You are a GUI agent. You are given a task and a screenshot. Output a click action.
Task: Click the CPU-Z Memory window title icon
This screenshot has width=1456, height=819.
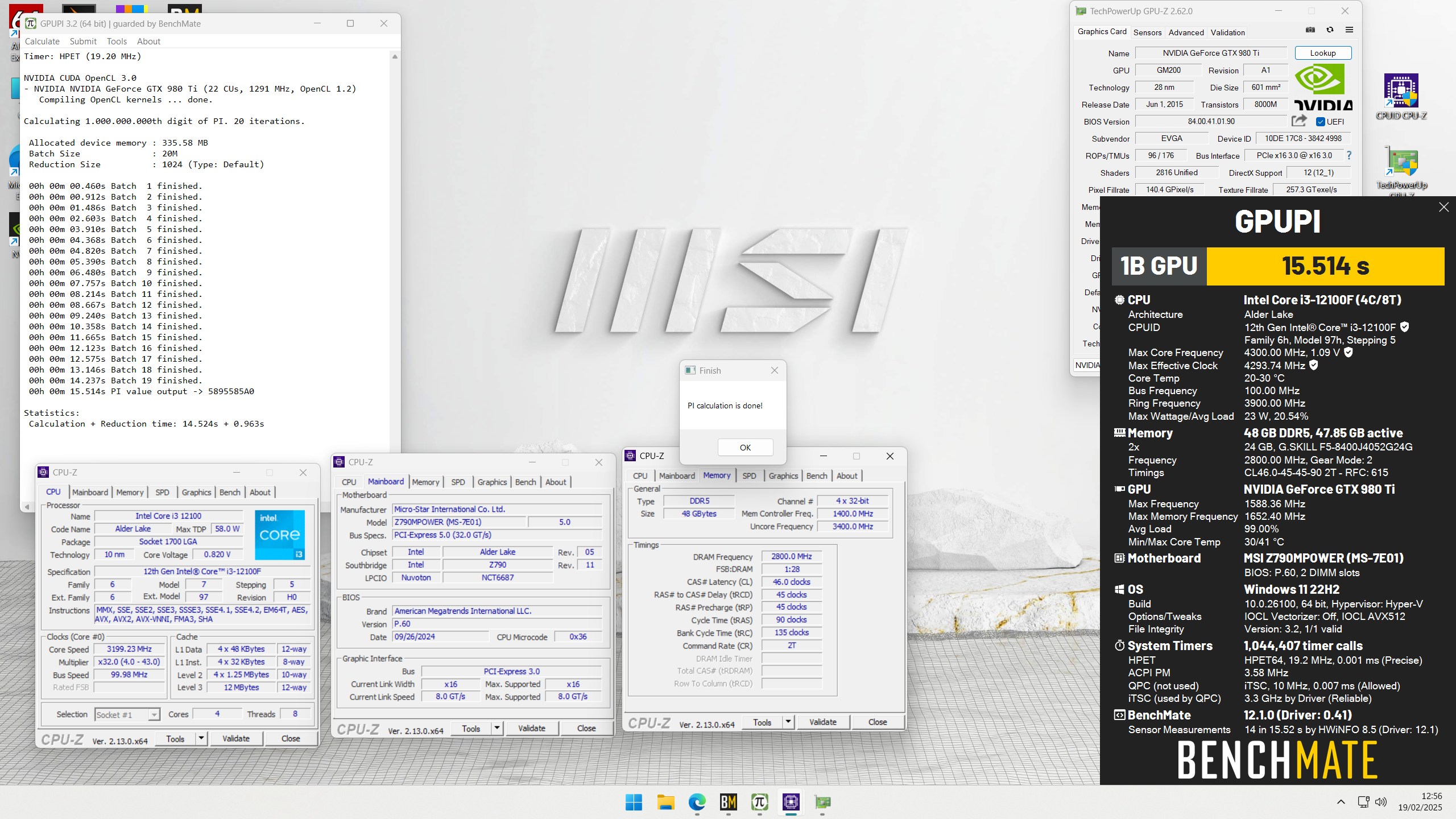(630, 456)
